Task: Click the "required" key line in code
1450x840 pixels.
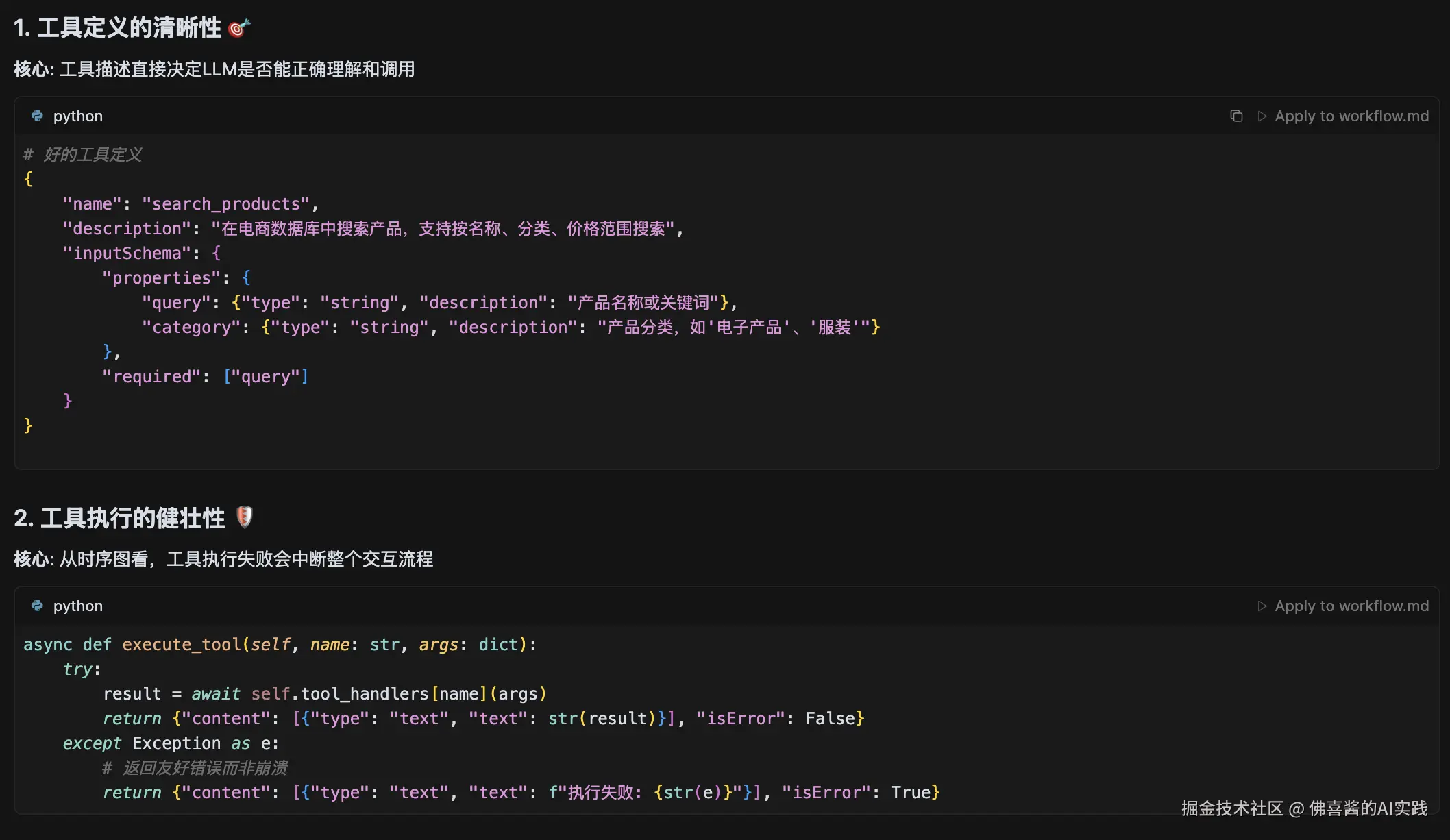Action: point(151,376)
